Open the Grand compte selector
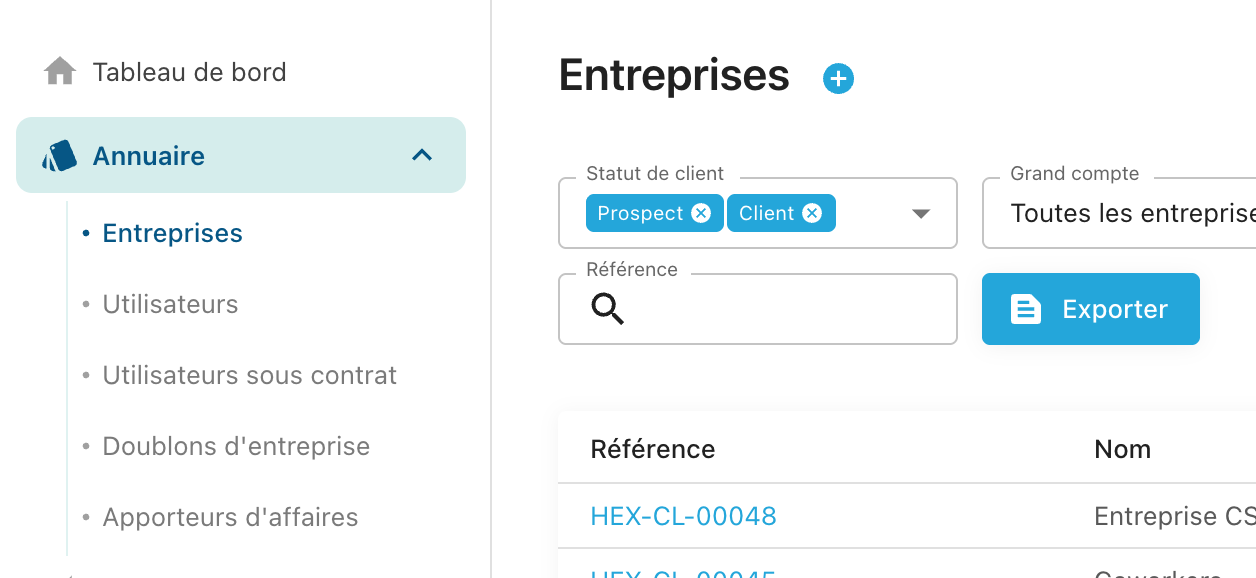Image resolution: width=1256 pixels, height=578 pixels. tap(1120, 213)
